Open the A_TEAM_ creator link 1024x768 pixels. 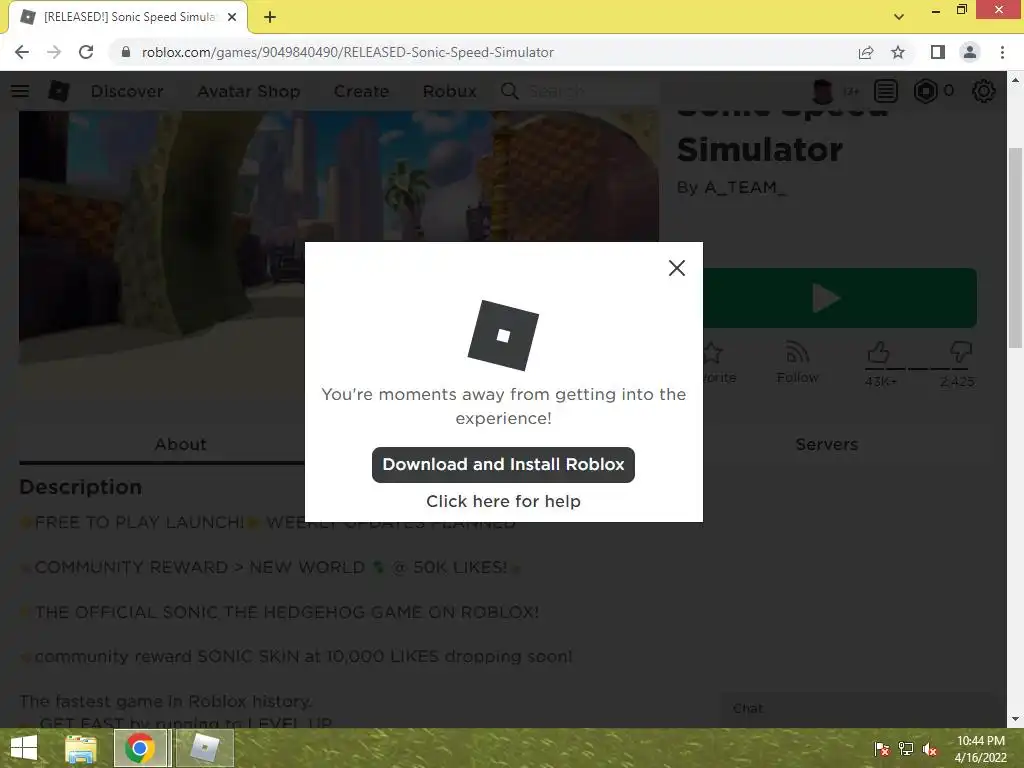pyautogui.click(x=745, y=187)
